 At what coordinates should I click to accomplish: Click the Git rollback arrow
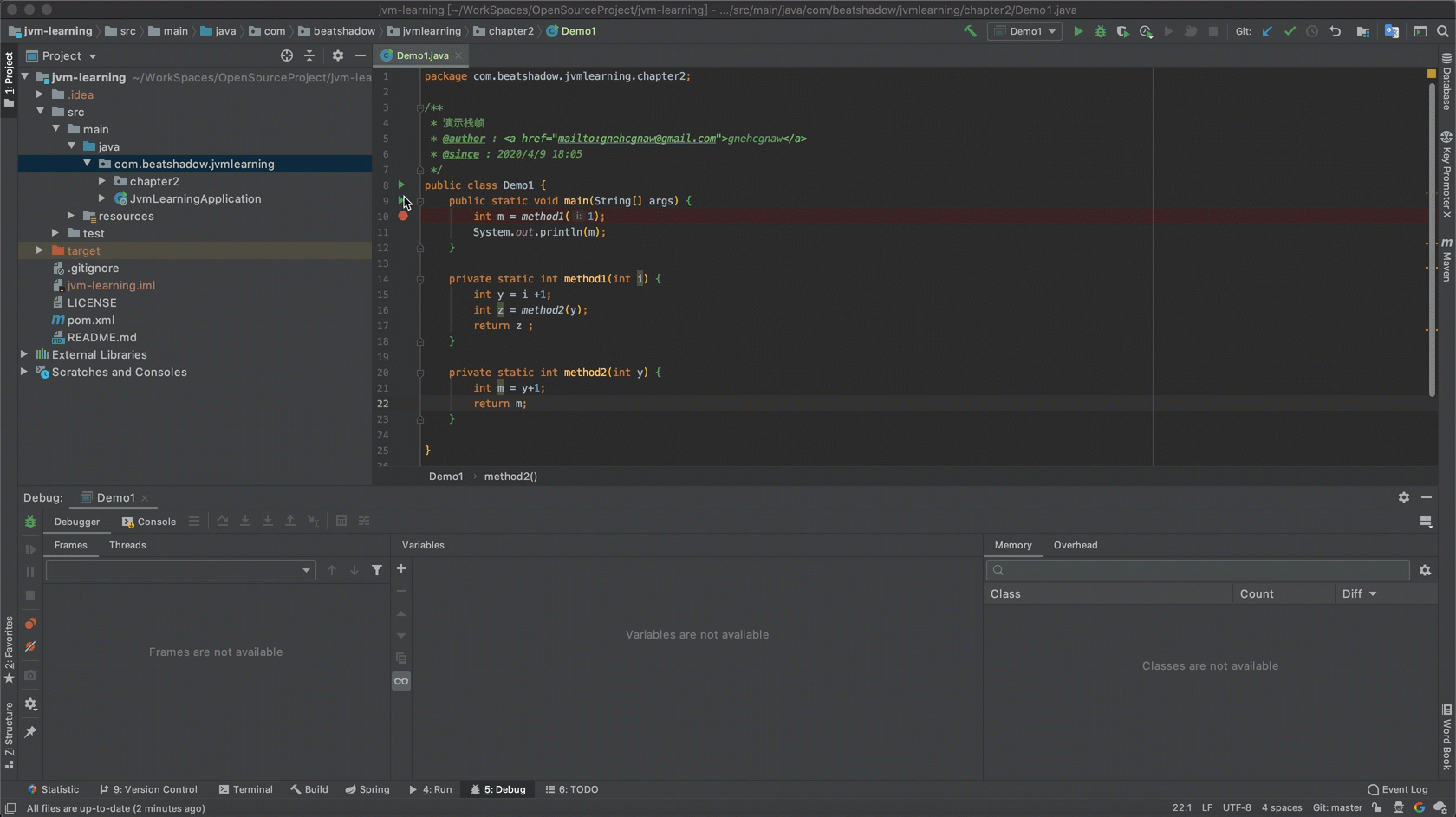(1335, 31)
